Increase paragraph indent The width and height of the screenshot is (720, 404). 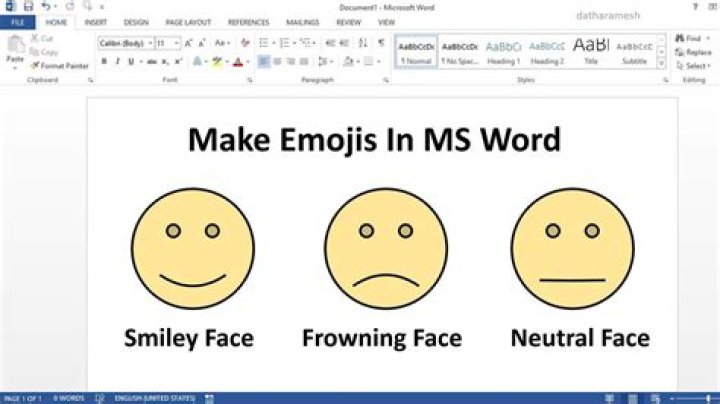344,43
